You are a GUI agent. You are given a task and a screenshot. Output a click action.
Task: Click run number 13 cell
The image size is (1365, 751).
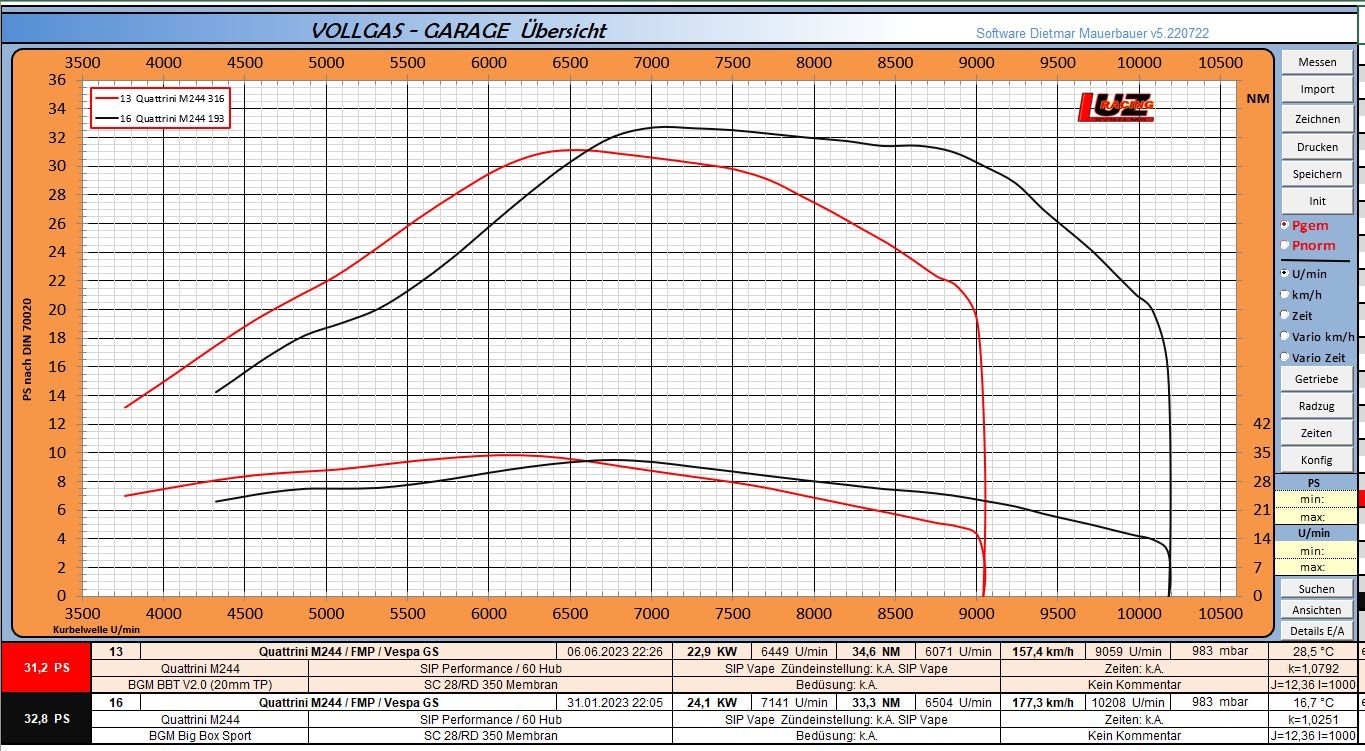coord(116,652)
